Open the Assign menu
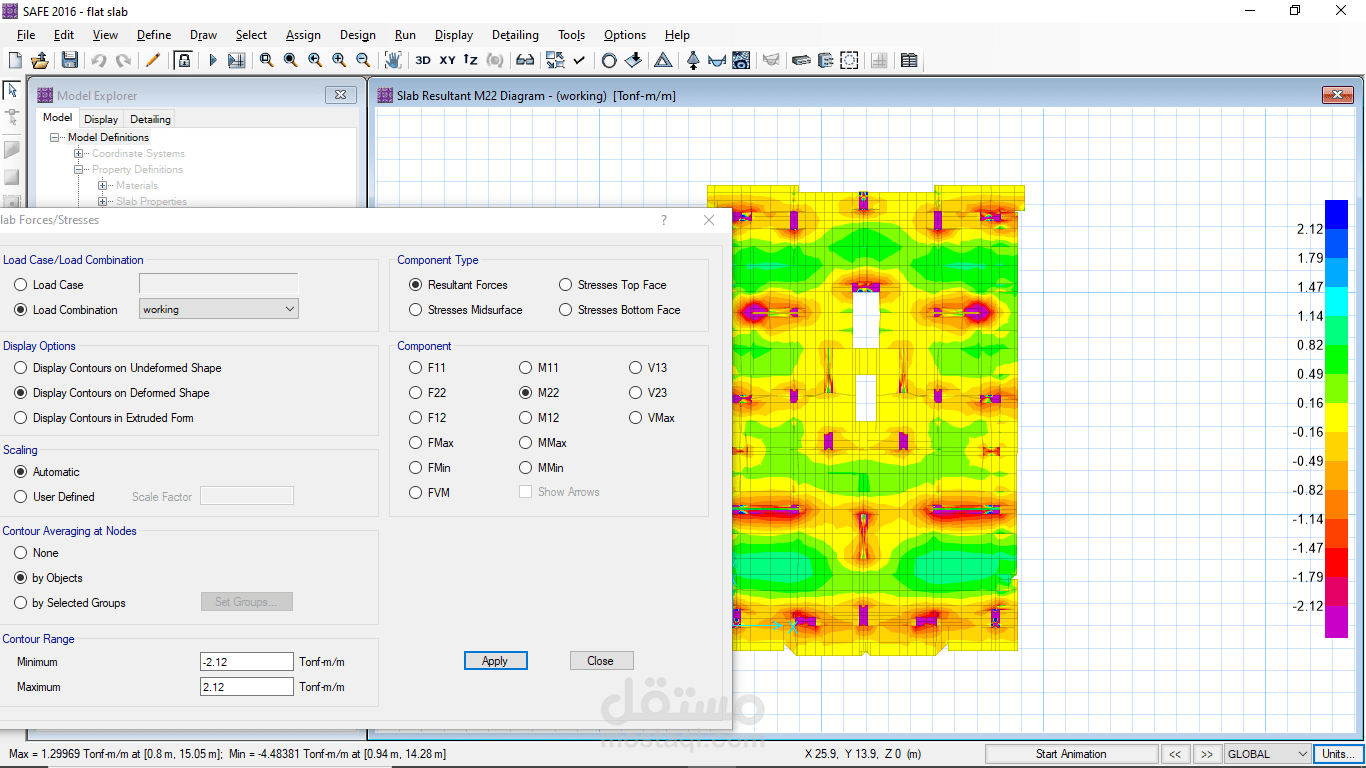1366x768 pixels. pyautogui.click(x=303, y=35)
